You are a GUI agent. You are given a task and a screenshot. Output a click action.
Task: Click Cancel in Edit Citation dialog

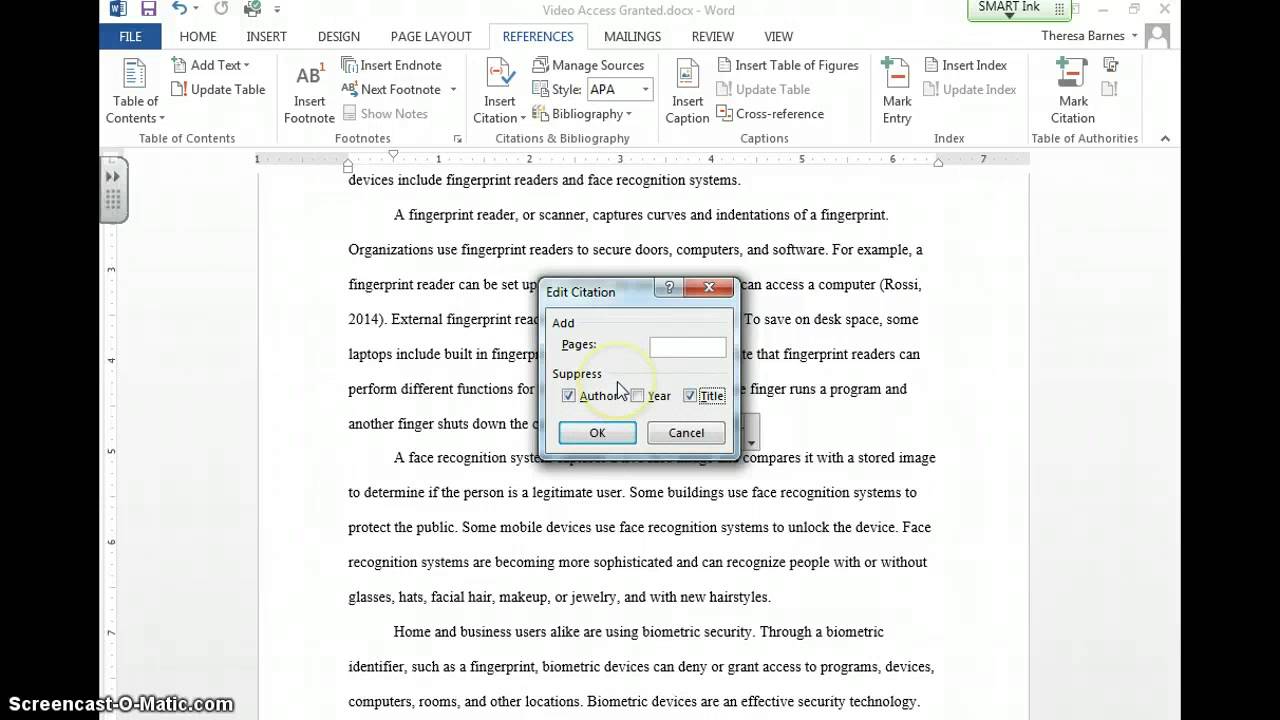pyautogui.click(x=686, y=433)
